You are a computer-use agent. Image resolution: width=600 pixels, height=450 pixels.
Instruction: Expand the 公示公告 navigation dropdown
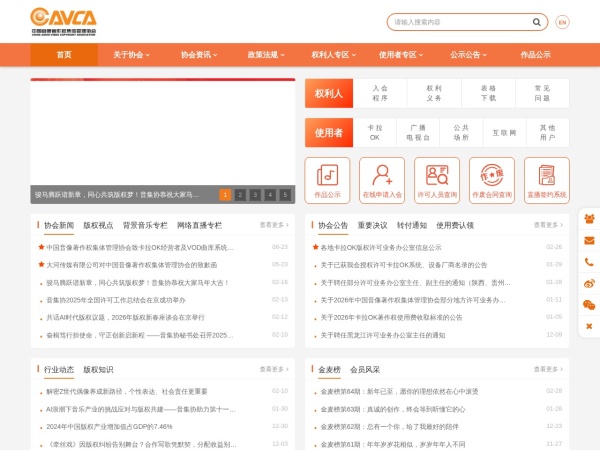(469, 55)
